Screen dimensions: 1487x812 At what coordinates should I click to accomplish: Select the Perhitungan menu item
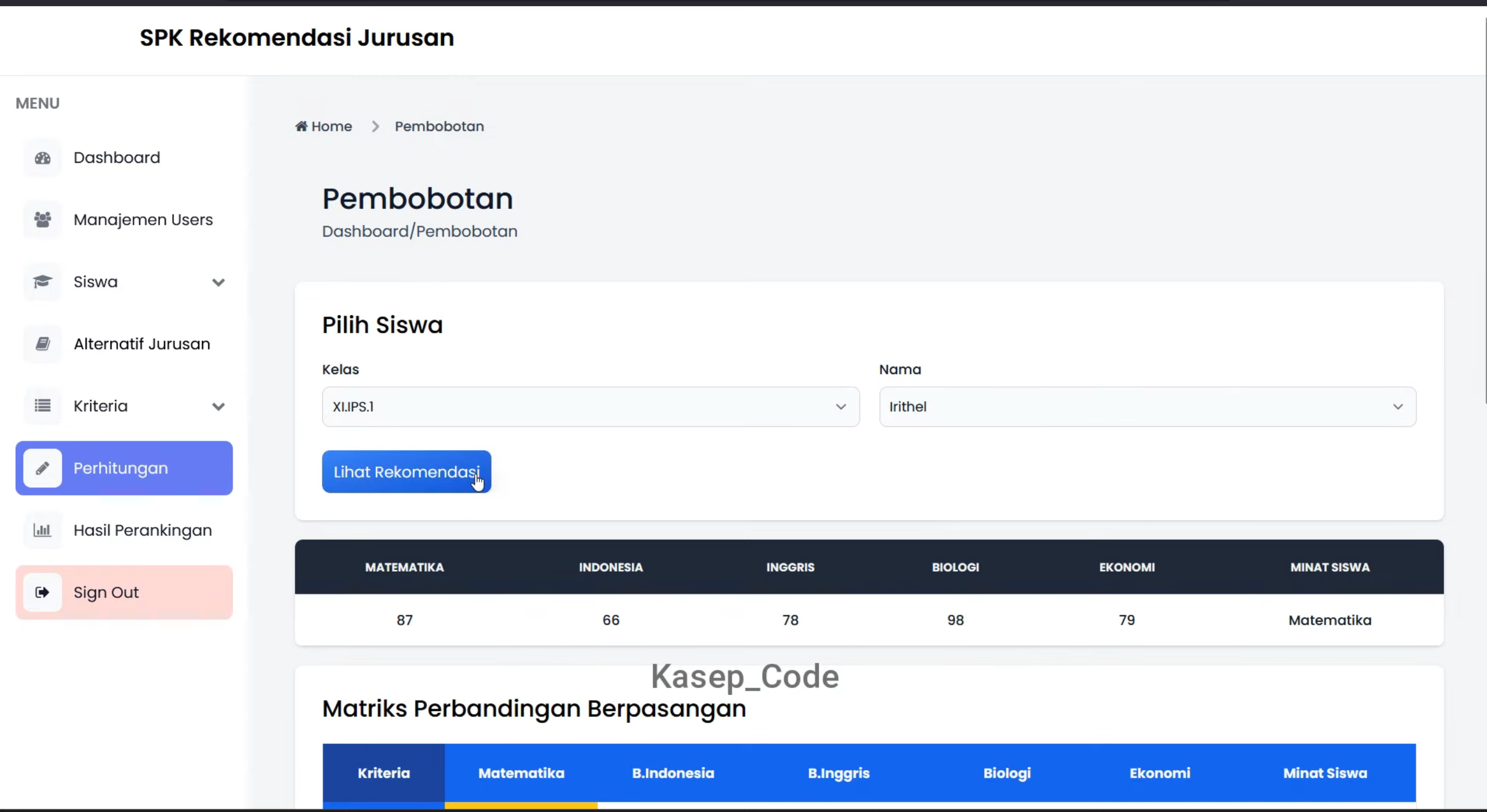124,468
